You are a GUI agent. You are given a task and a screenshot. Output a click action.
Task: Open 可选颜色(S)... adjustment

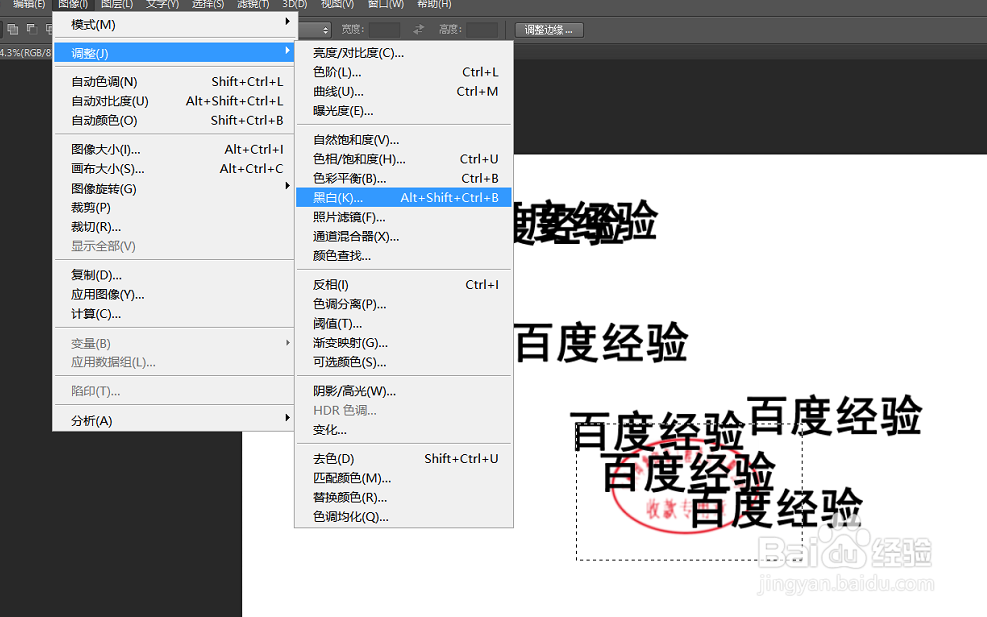click(403, 362)
